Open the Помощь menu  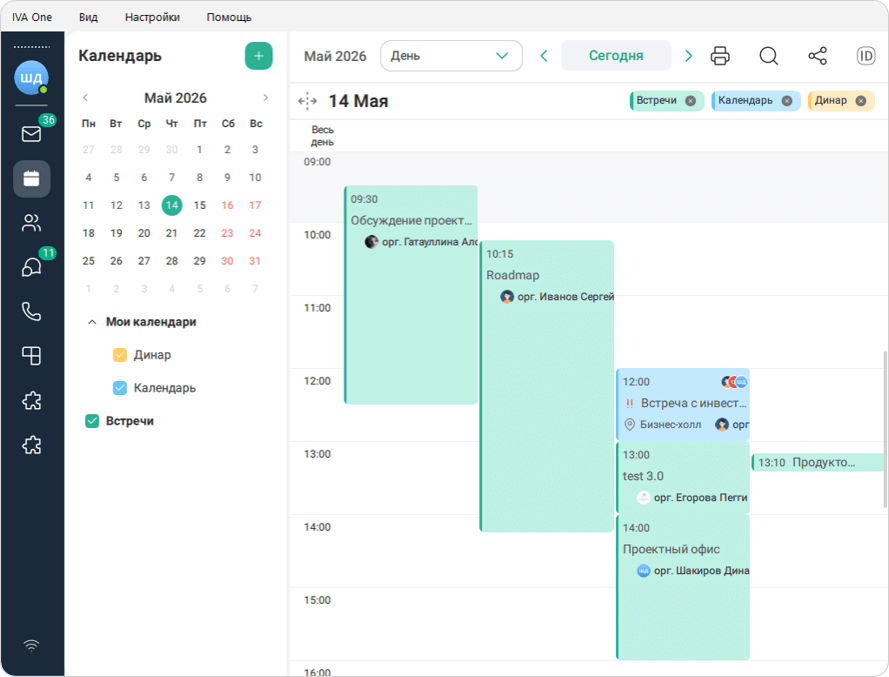point(229,17)
